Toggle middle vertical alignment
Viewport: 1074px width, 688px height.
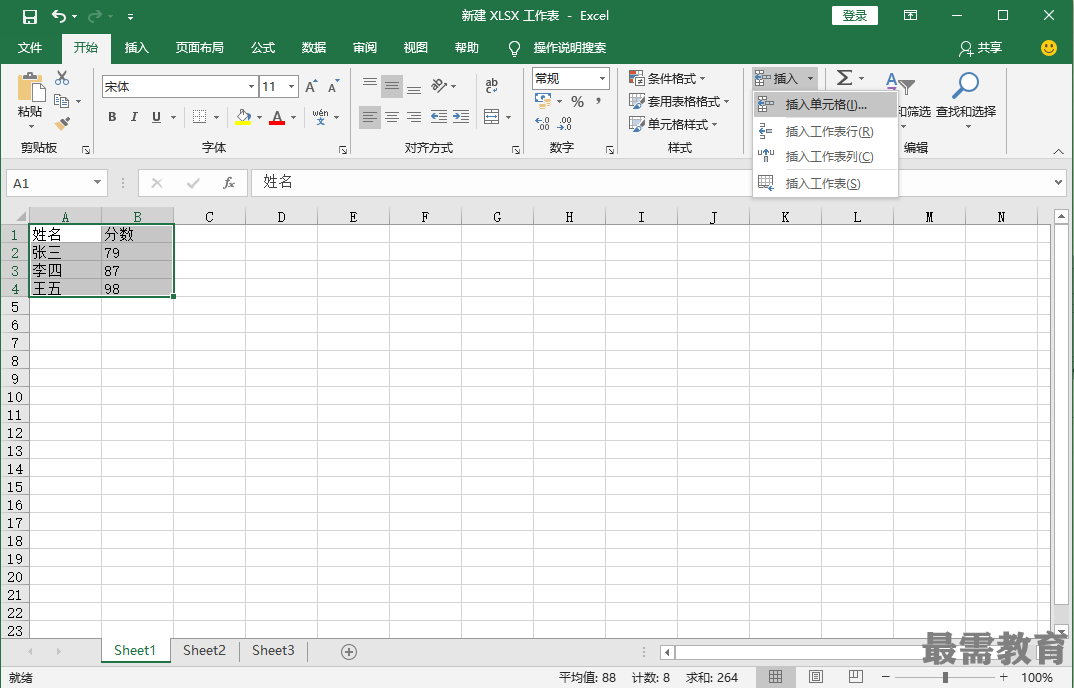pos(392,86)
